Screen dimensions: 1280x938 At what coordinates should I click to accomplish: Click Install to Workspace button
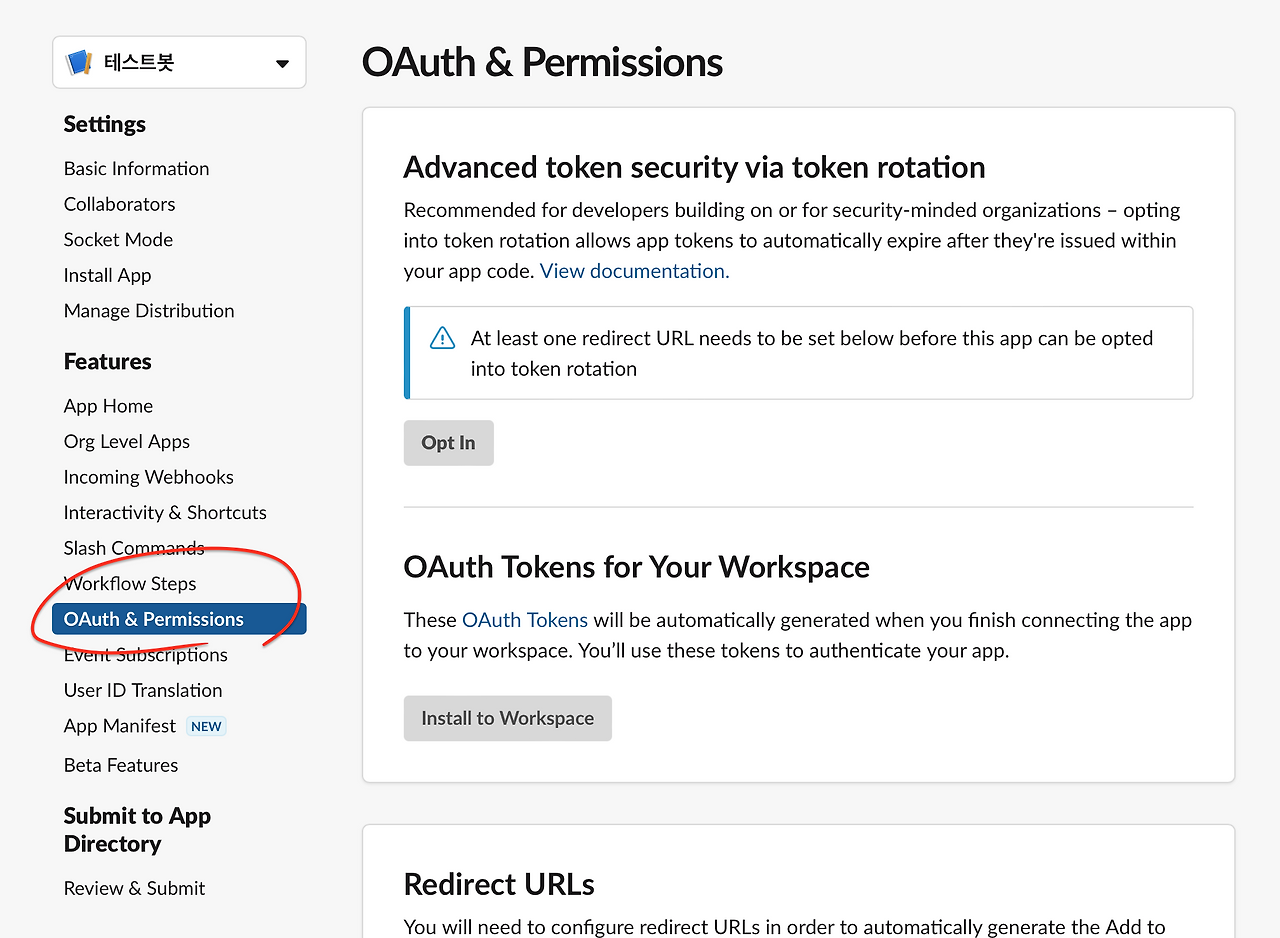tap(508, 718)
